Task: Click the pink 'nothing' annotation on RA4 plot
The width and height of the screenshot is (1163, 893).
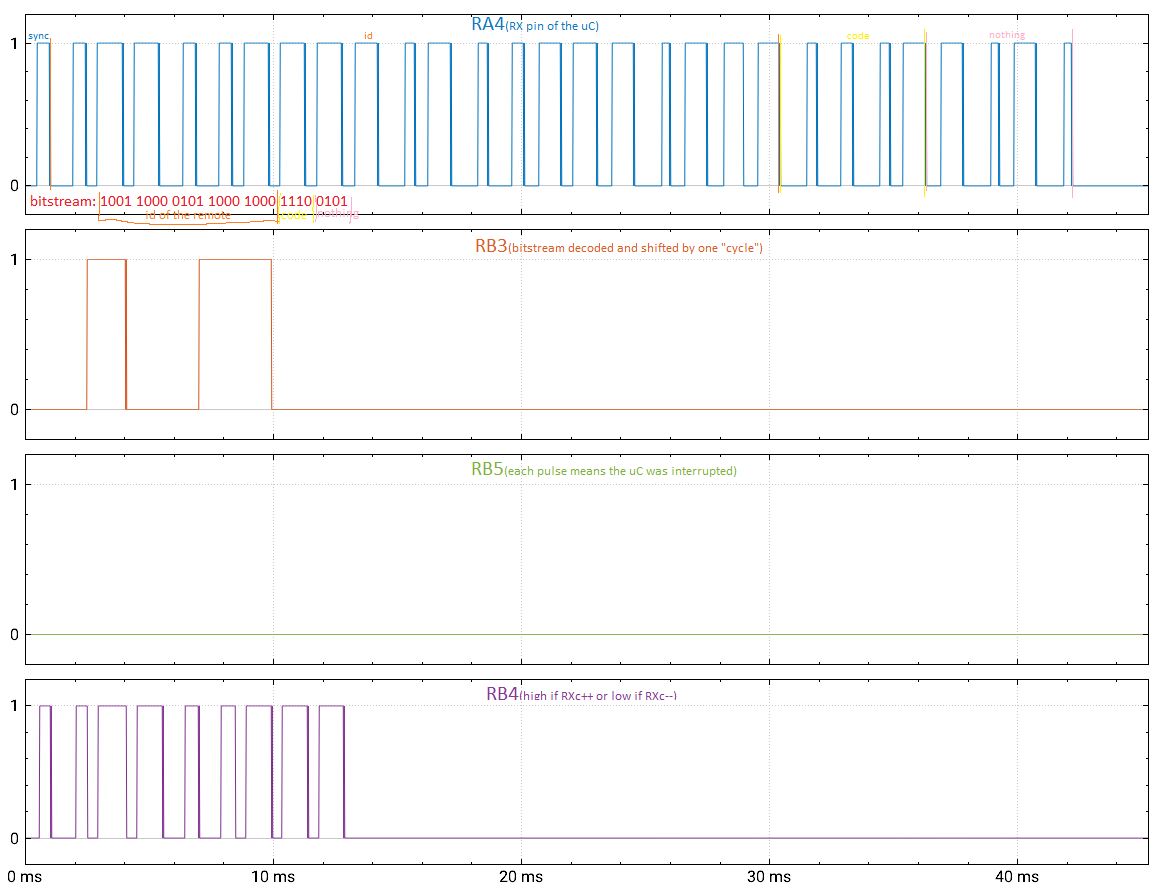Action: pyautogui.click(x=1006, y=35)
